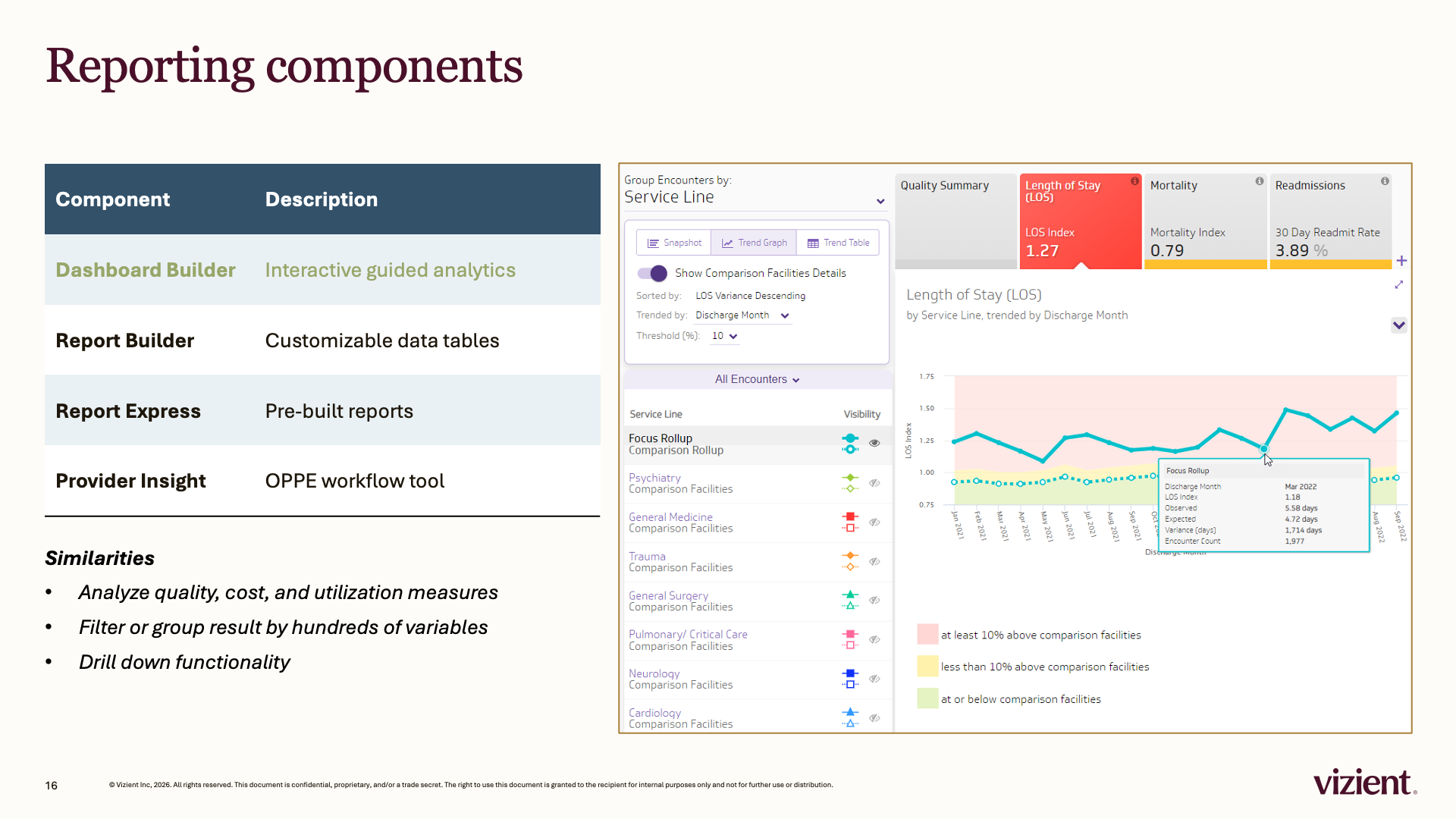This screenshot has width=1456, height=819.
Task: Click Mar 2022 data point on trend line
Action: coord(1264,449)
